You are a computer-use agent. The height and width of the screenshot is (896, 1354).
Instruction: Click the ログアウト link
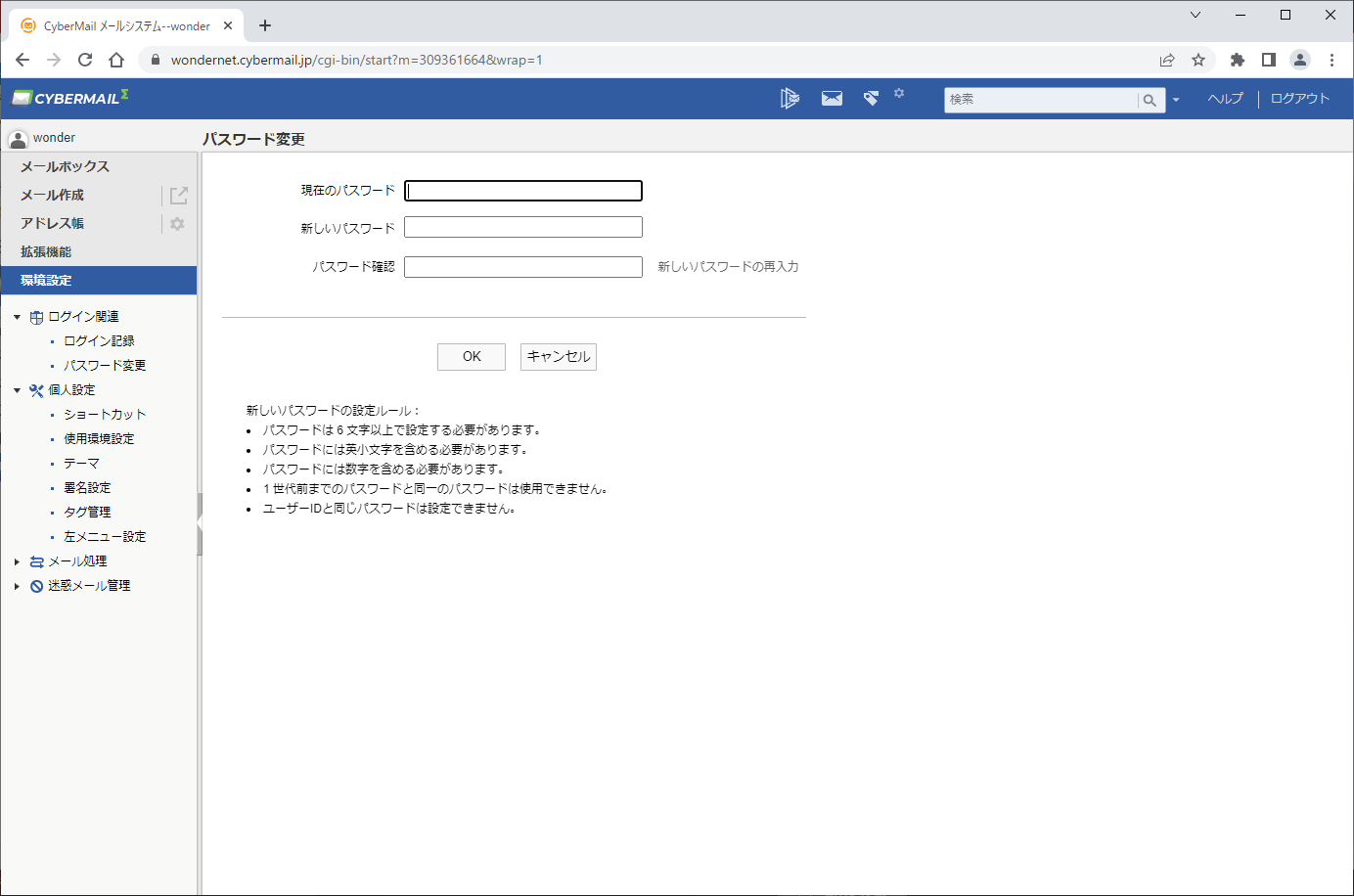[x=1300, y=99]
